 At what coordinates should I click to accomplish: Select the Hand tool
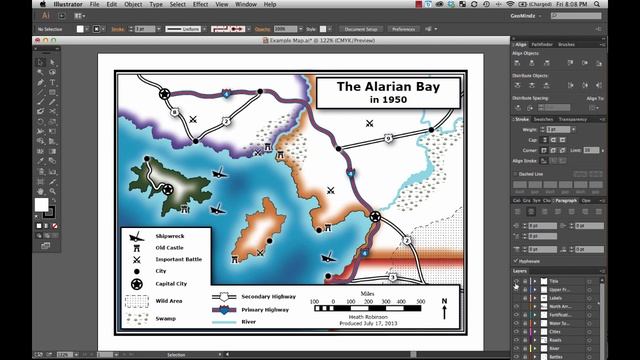point(40,191)
